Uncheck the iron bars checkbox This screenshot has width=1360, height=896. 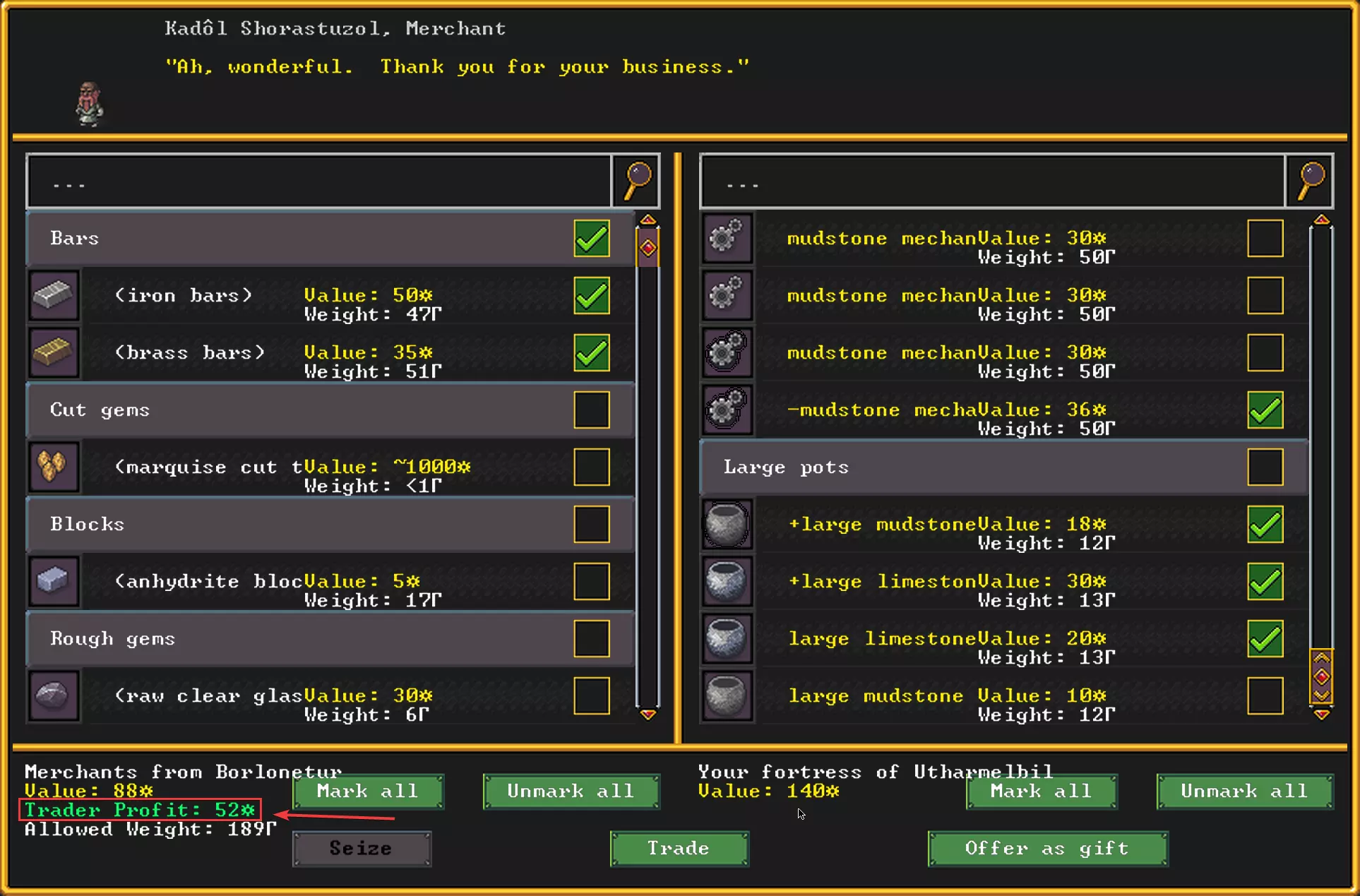pos(591,295)
